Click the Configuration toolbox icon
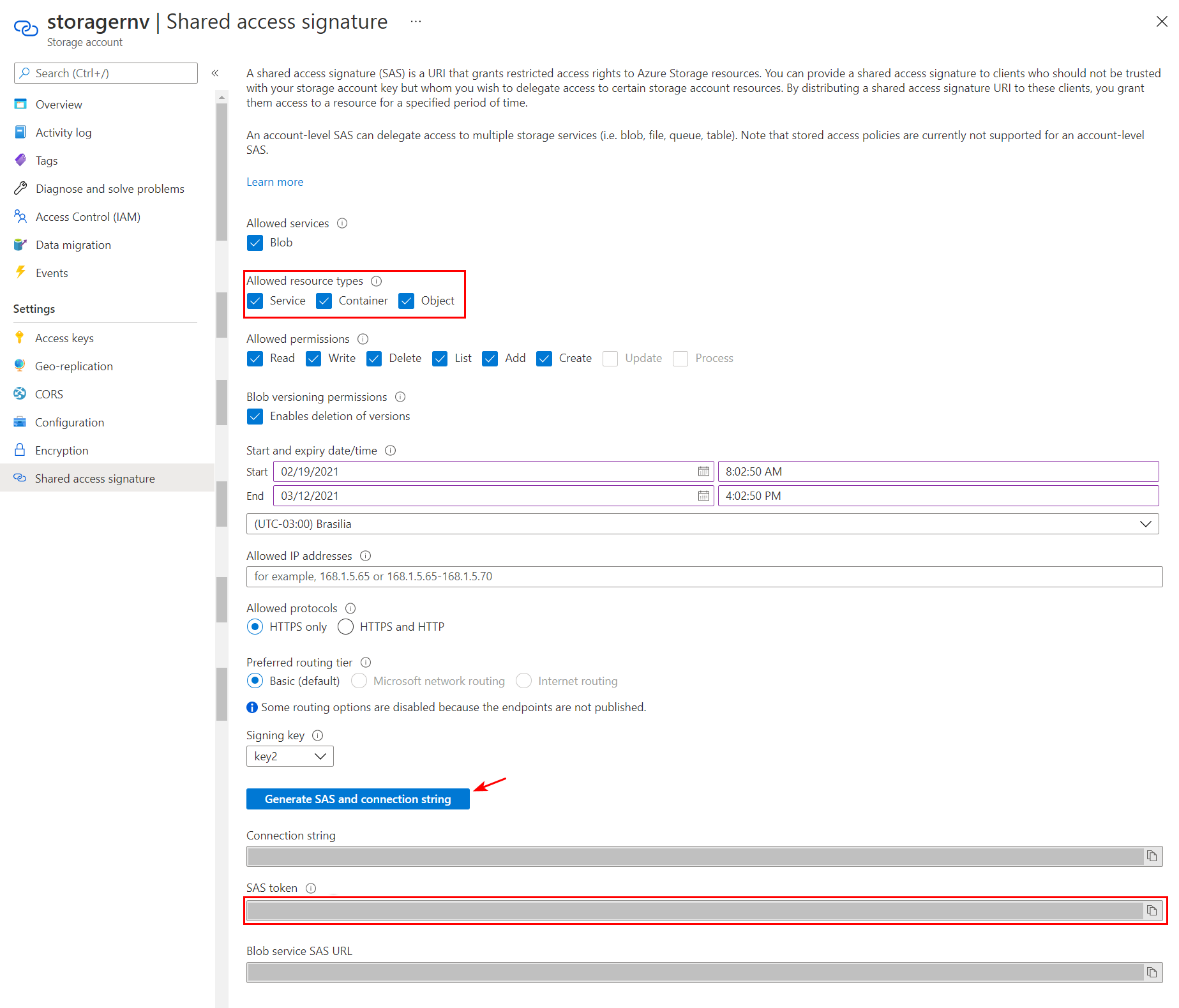Image resolution: width=1179 pixels, height=1008 pixels. [x=20, y=422]
